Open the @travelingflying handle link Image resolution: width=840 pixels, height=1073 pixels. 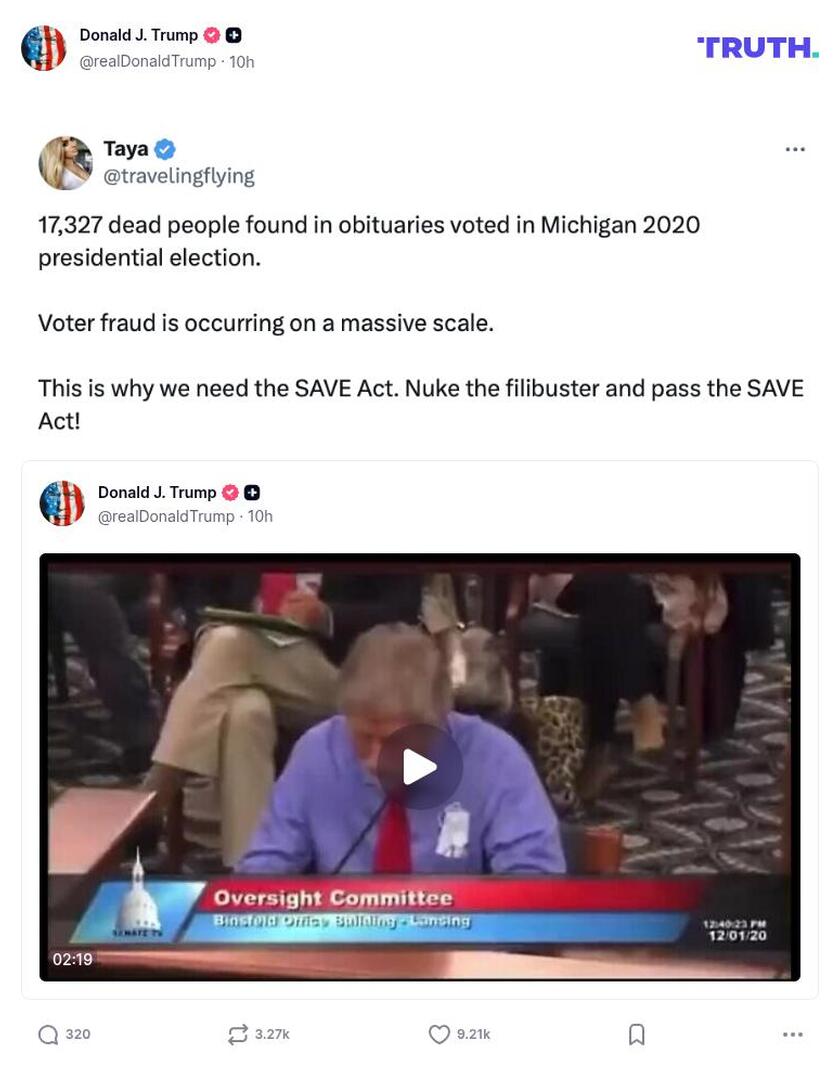tap(179, 176)
